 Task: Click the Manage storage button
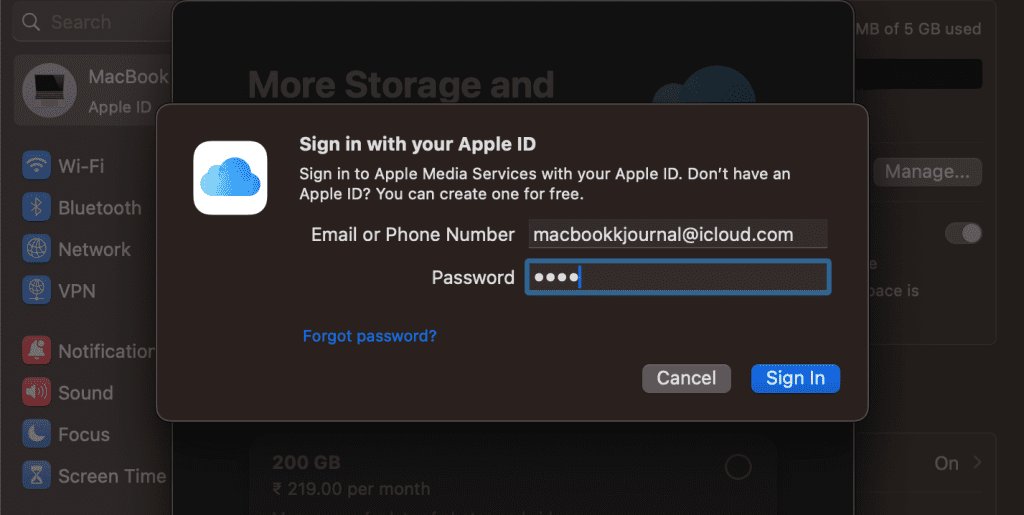(927, 172)
